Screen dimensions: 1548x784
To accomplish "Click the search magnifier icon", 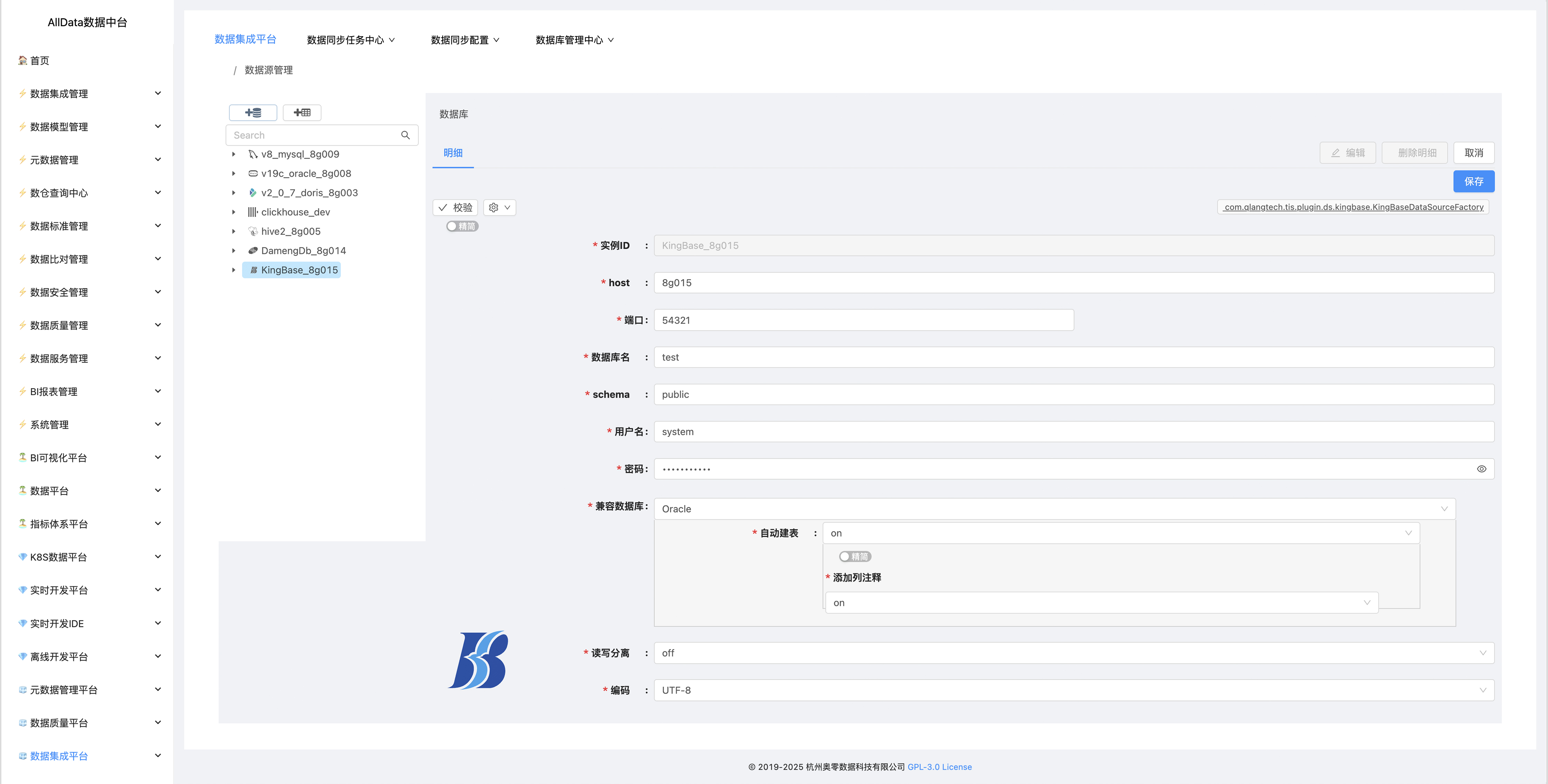I will 406,135.
